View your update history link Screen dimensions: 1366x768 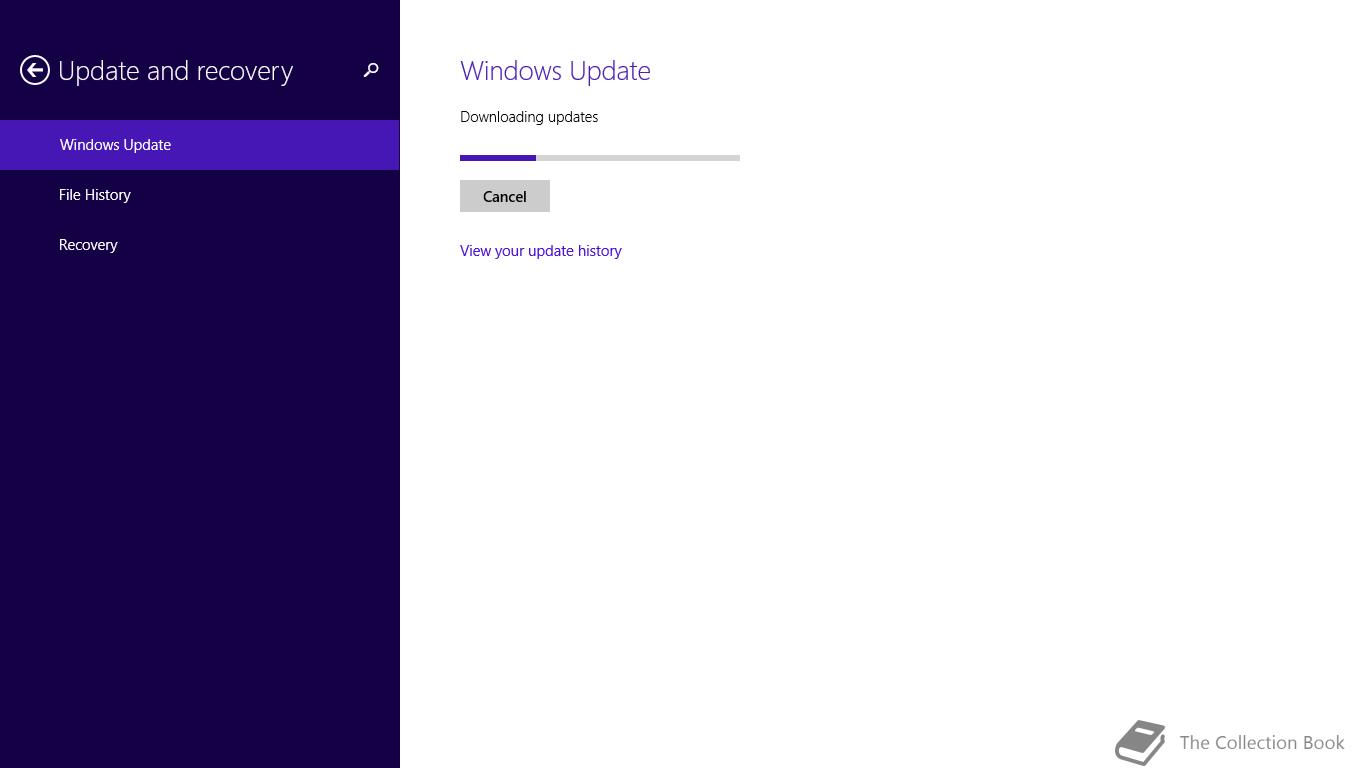[x=541, y=251]
